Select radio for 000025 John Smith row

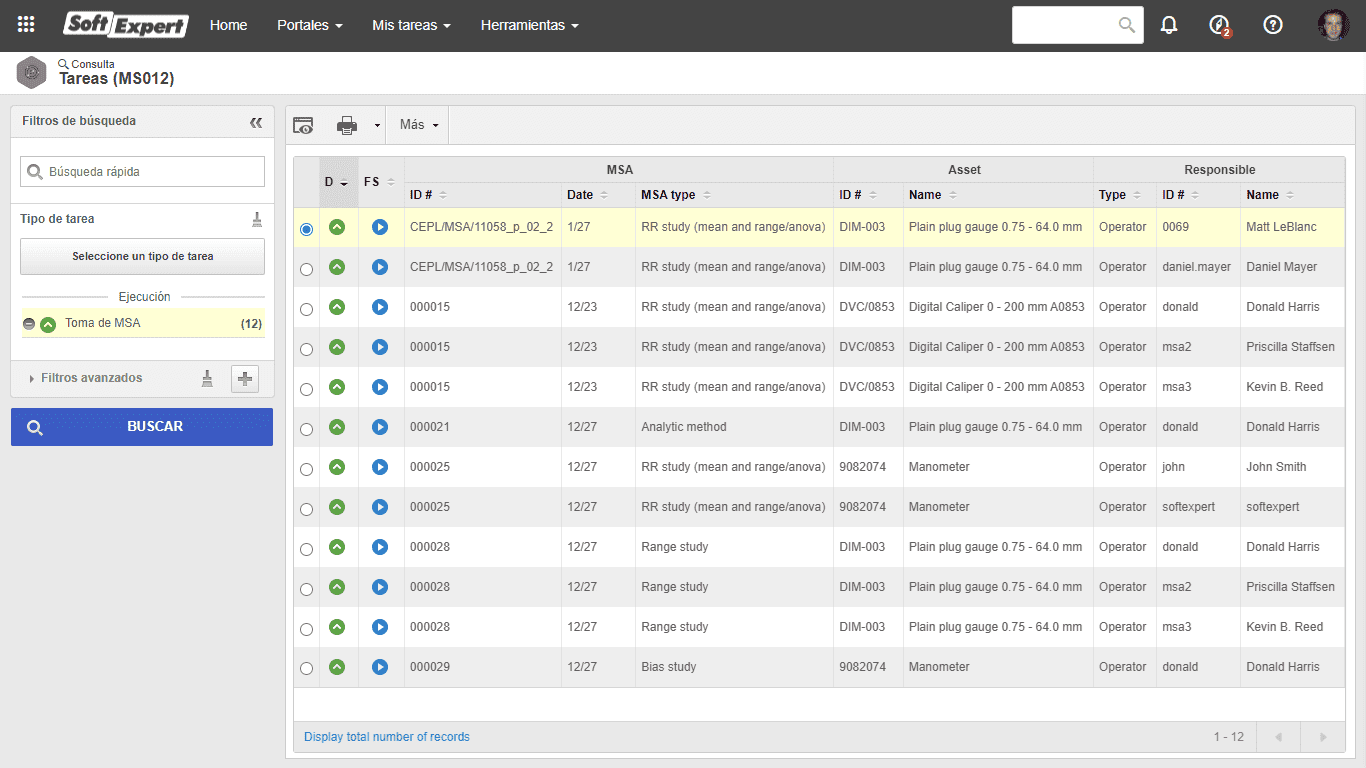(306, 469)
